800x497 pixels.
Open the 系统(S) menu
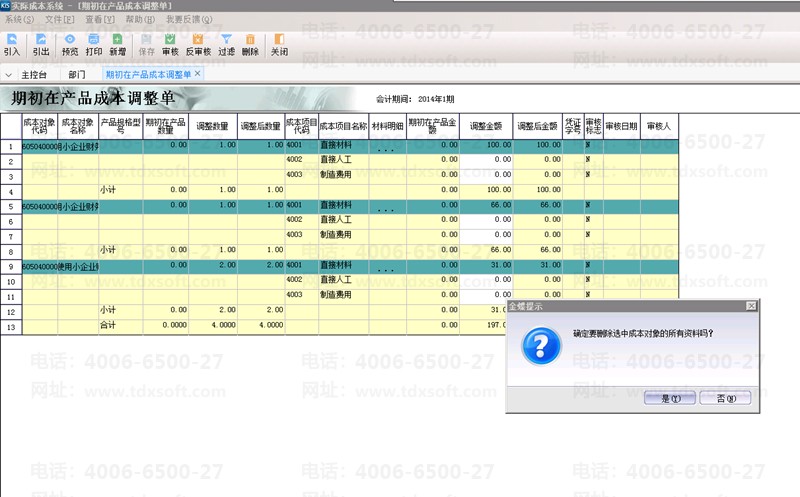[x=19, y=19]
